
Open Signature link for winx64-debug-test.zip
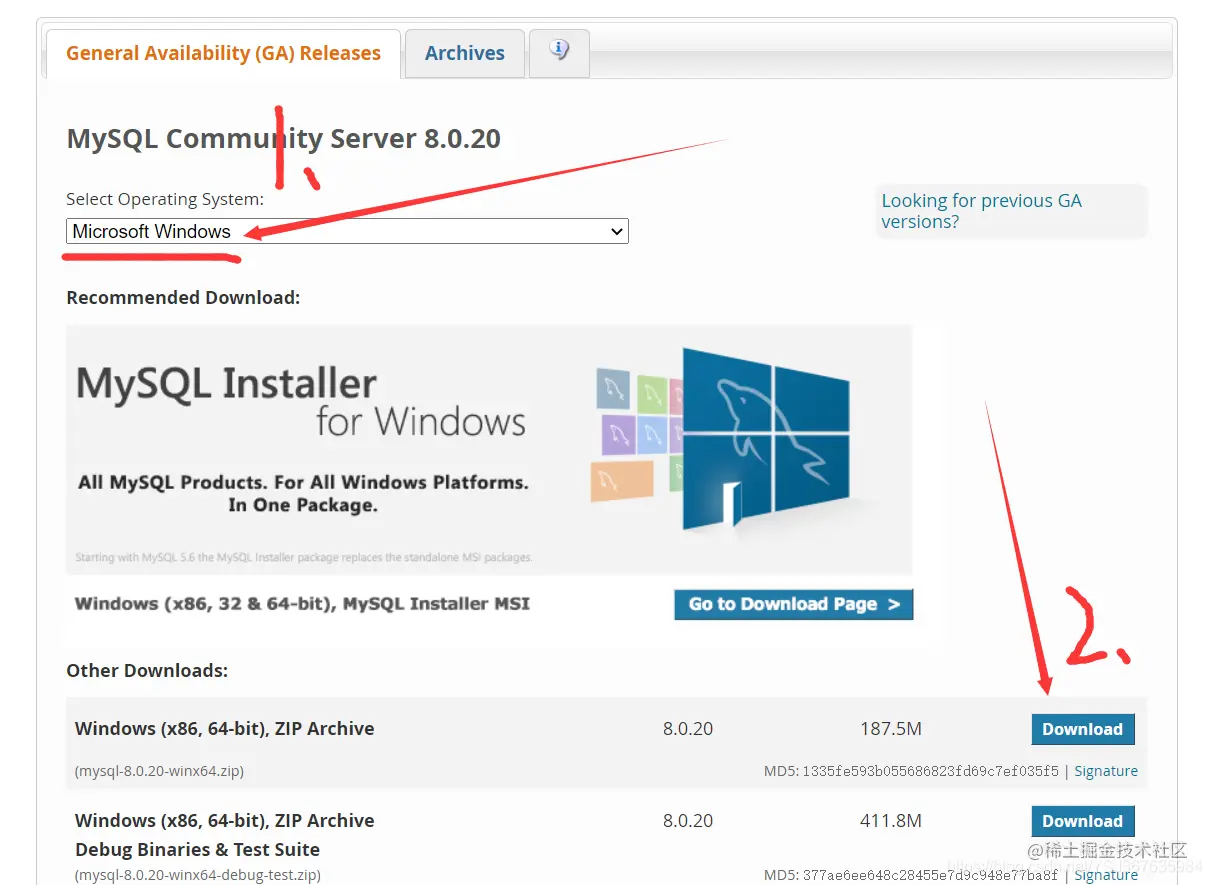click(1106, 874)
